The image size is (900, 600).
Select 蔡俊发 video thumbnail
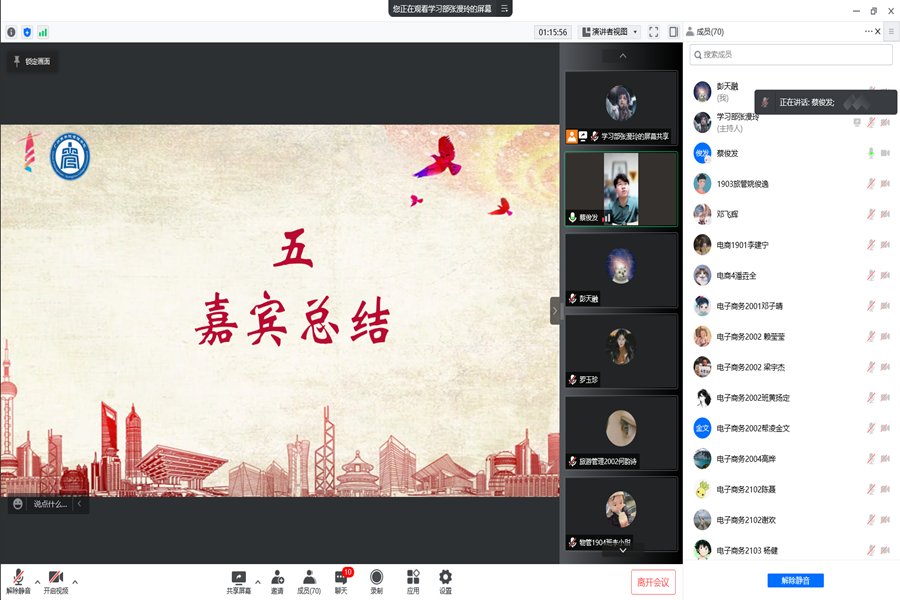click(621, 189)
